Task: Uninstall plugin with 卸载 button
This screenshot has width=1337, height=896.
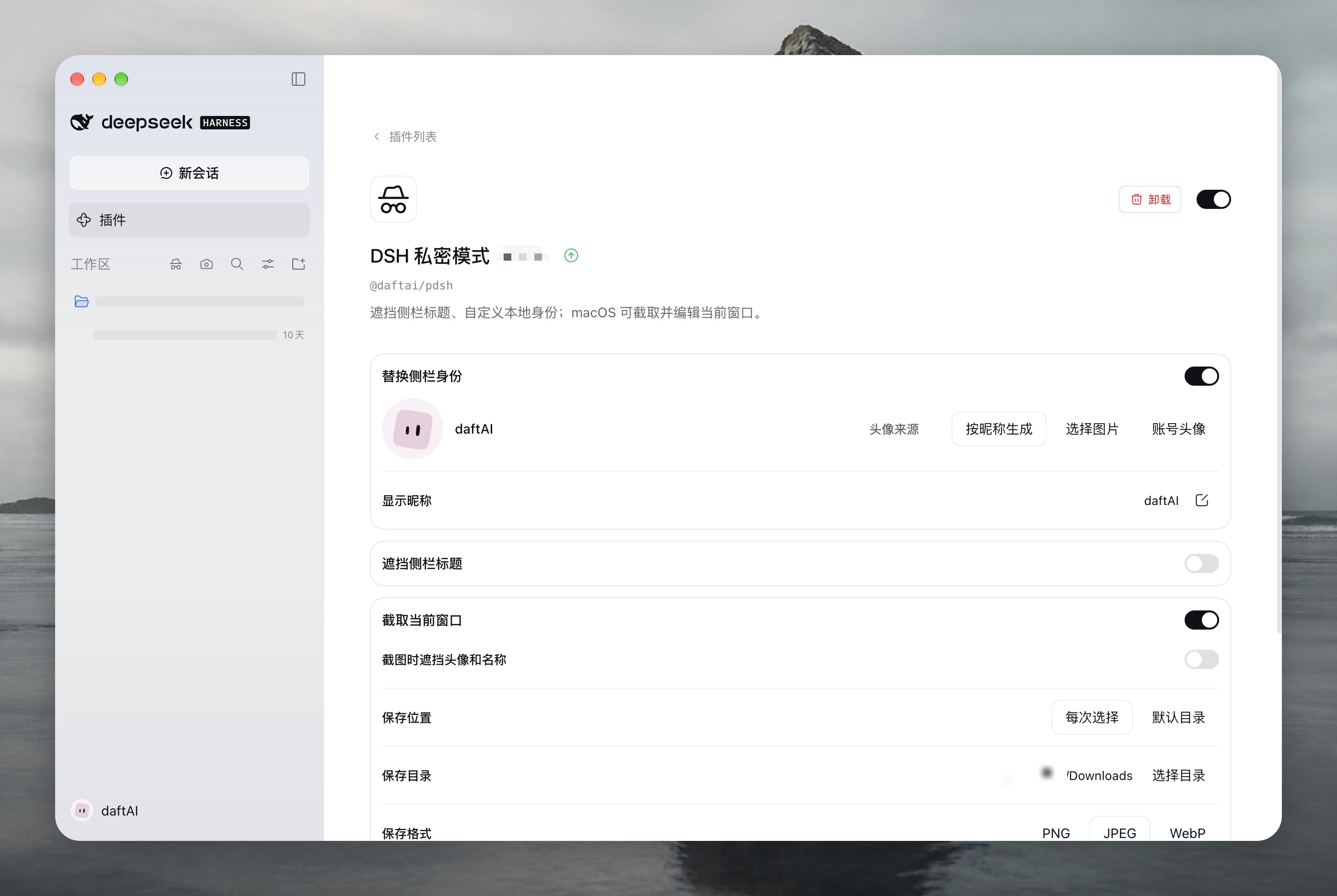Action: coord(1150,199)
